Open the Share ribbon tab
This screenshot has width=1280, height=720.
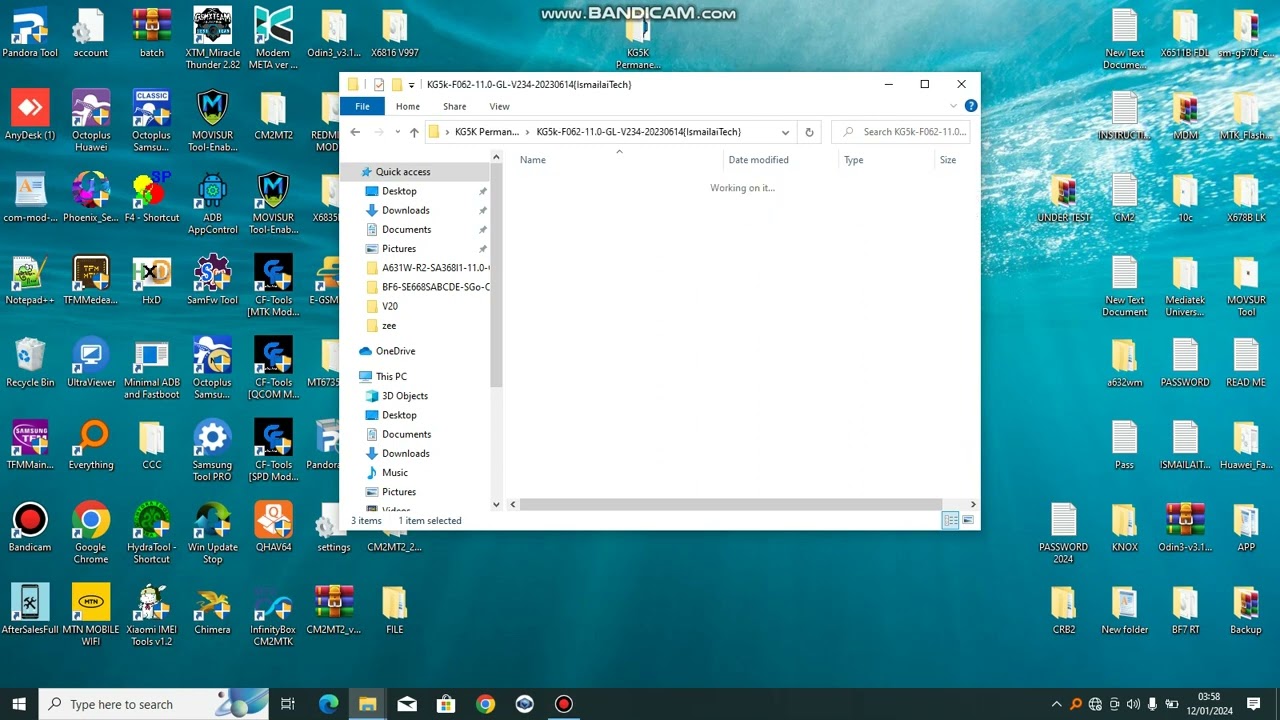click(x=454, y=106)
